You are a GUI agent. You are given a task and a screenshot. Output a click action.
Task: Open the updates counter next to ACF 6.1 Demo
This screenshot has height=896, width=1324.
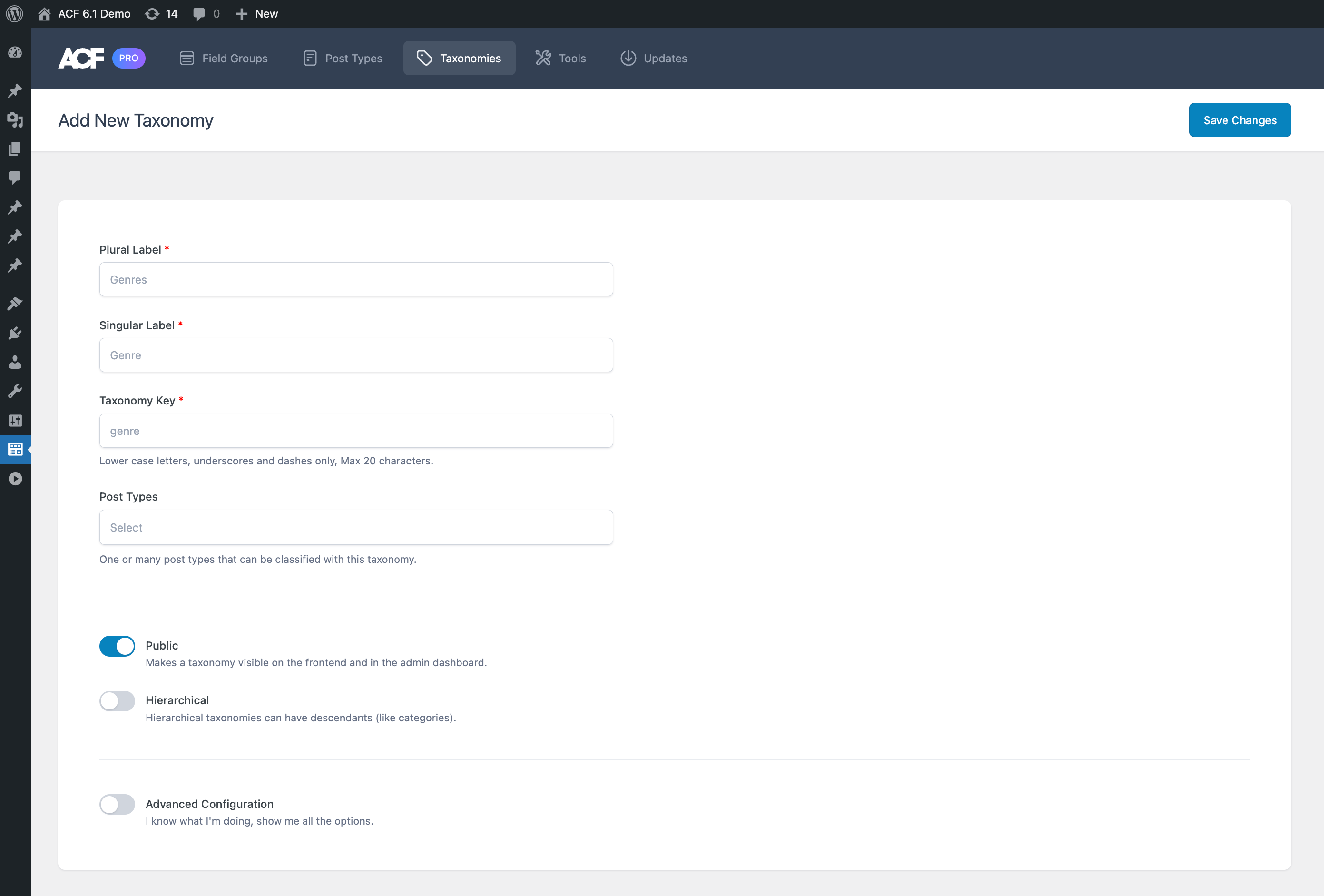coord(161,13)
